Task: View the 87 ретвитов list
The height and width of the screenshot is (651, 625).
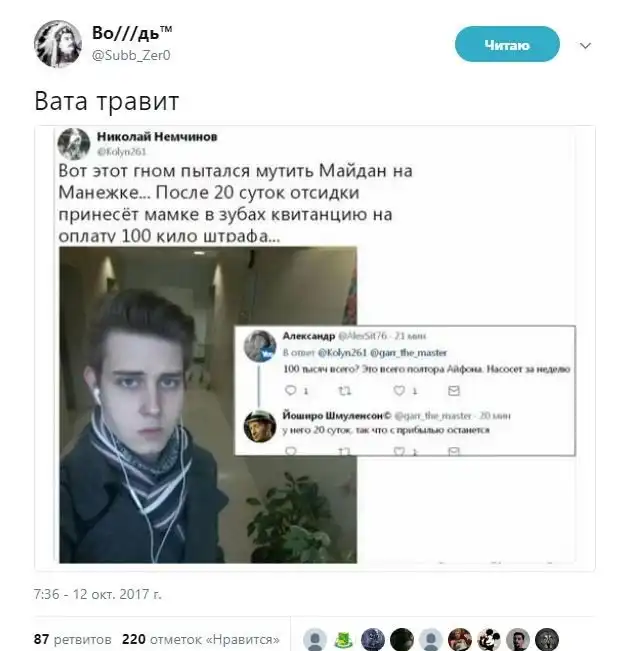Action: 73,639
